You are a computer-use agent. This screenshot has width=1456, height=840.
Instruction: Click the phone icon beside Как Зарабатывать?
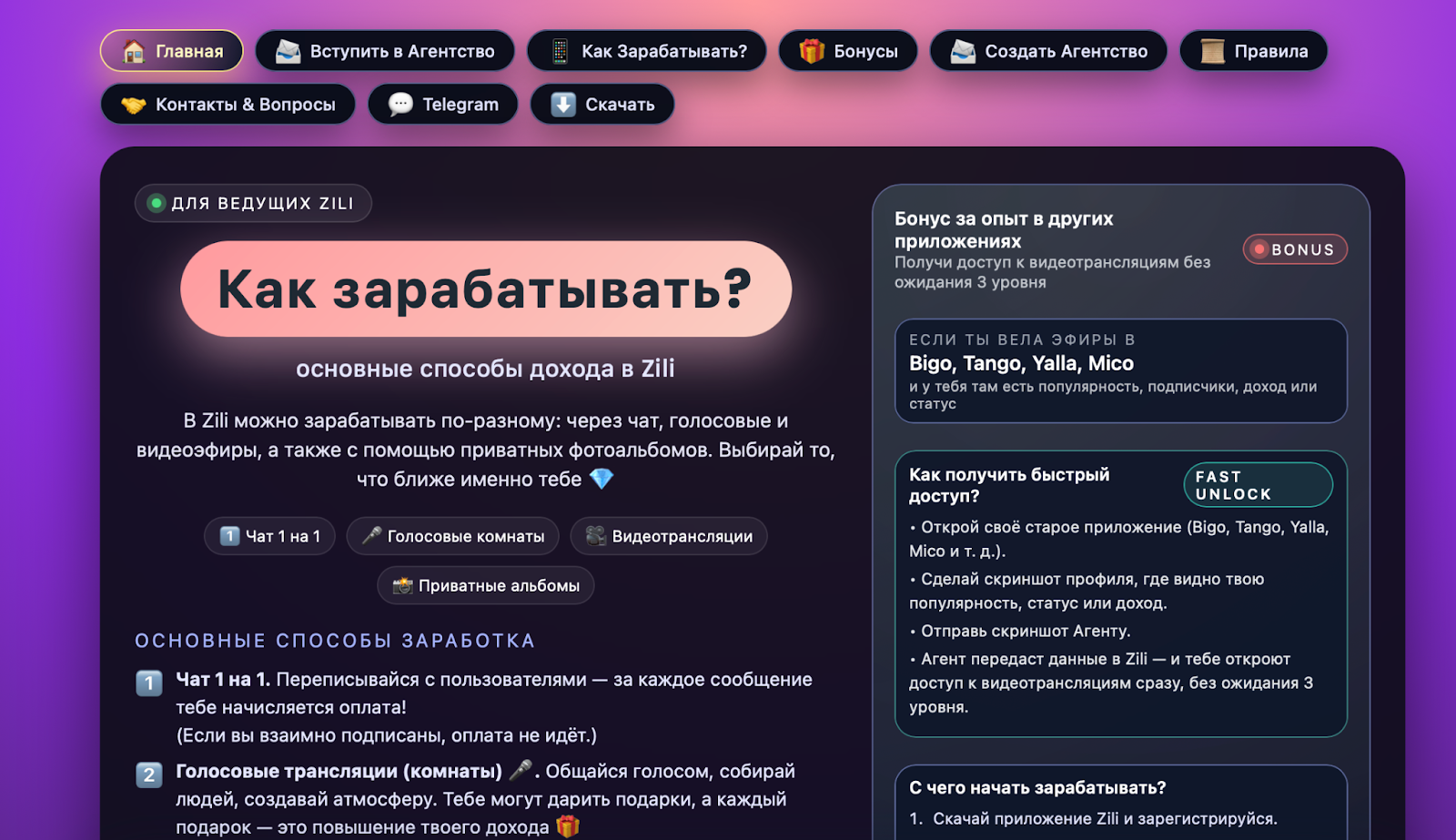pos(558,51)
